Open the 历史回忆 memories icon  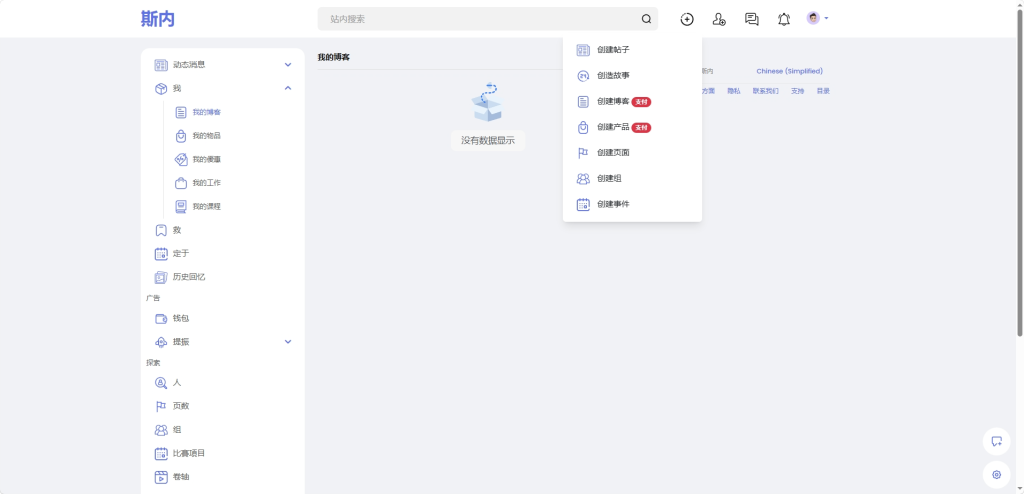pos(161,277)
